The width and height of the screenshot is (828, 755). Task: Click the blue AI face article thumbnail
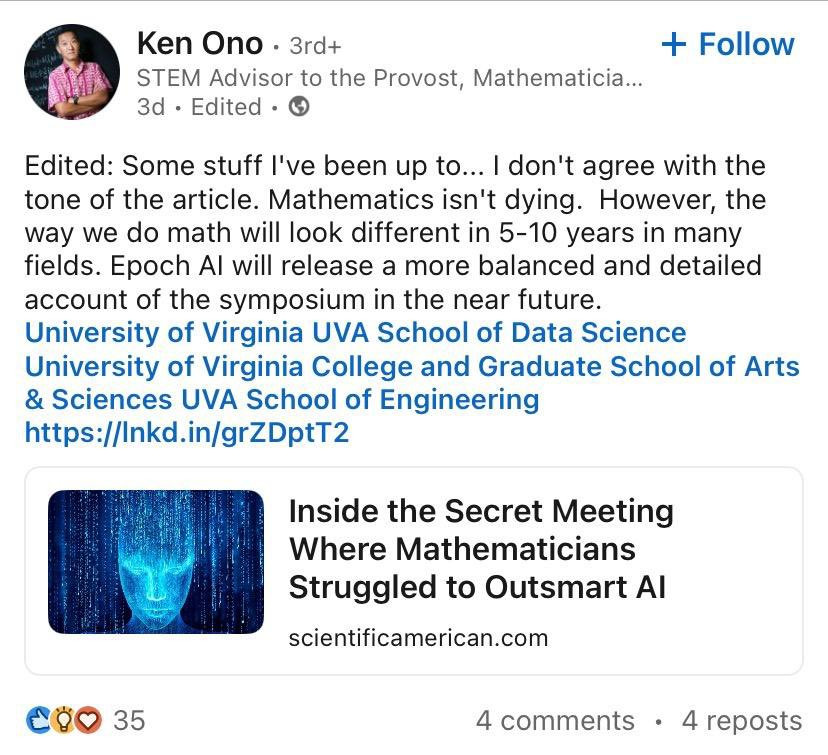(x=156, y=561)
